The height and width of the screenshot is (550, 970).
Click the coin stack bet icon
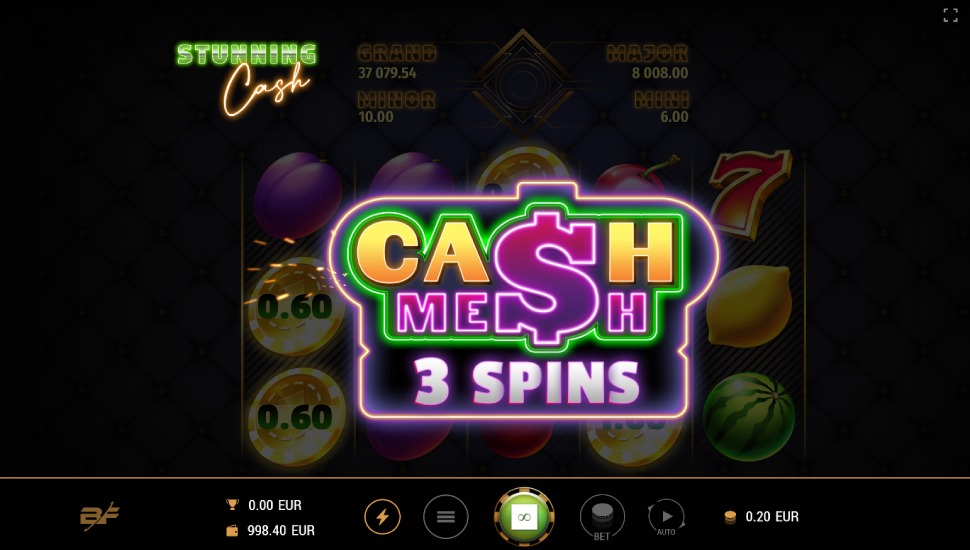click(730, 517)
